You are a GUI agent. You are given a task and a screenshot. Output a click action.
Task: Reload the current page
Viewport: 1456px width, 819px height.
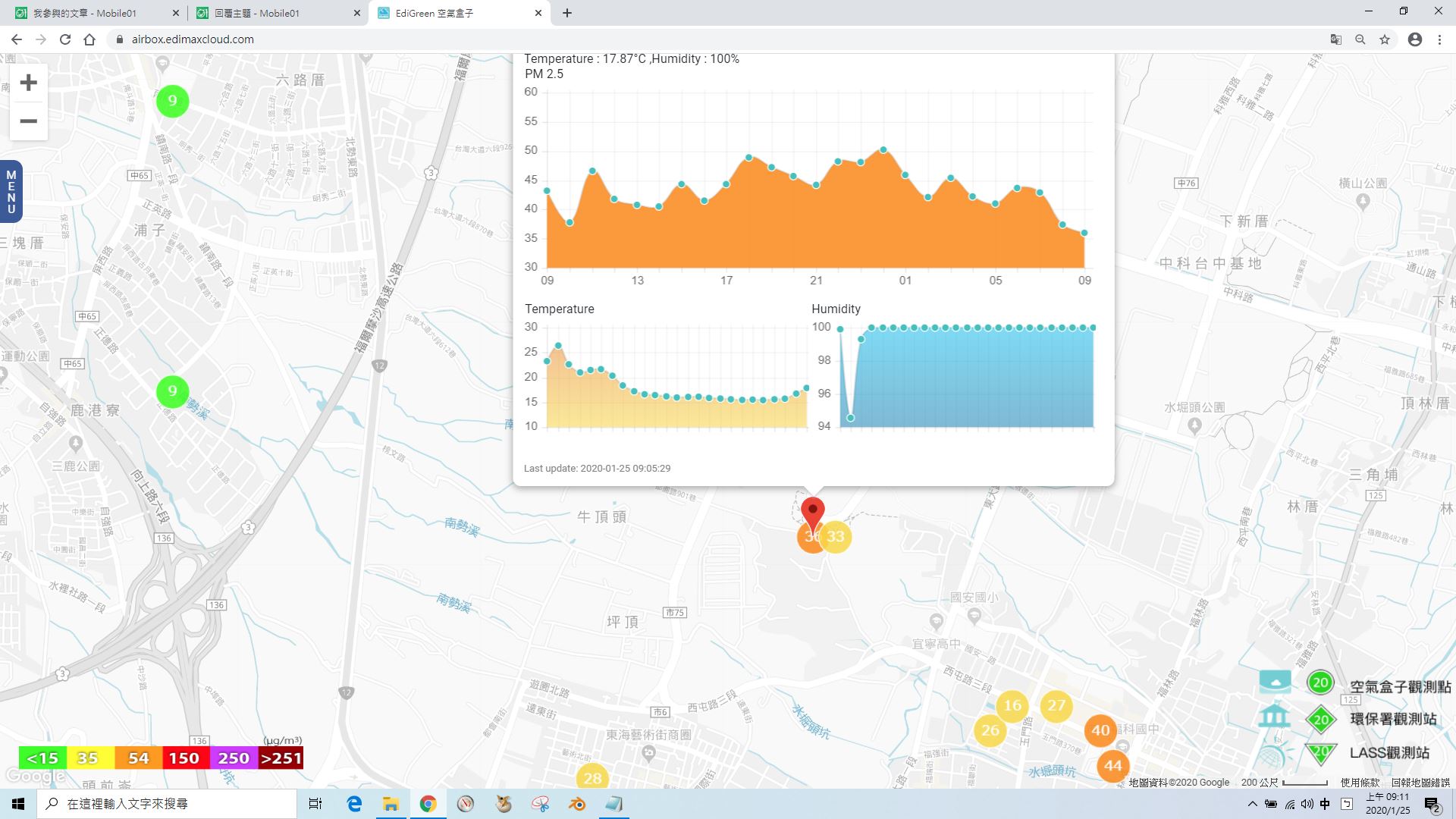tap(65, 39)
